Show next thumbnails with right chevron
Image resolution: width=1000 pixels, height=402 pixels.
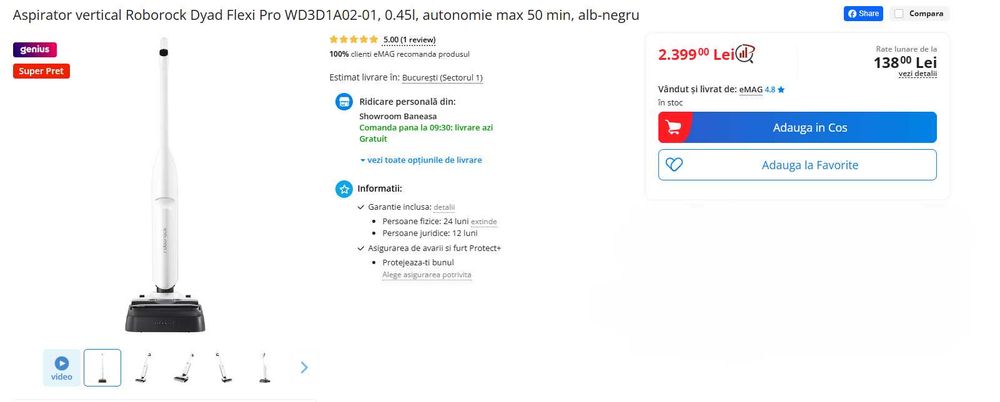coord(304,368)
